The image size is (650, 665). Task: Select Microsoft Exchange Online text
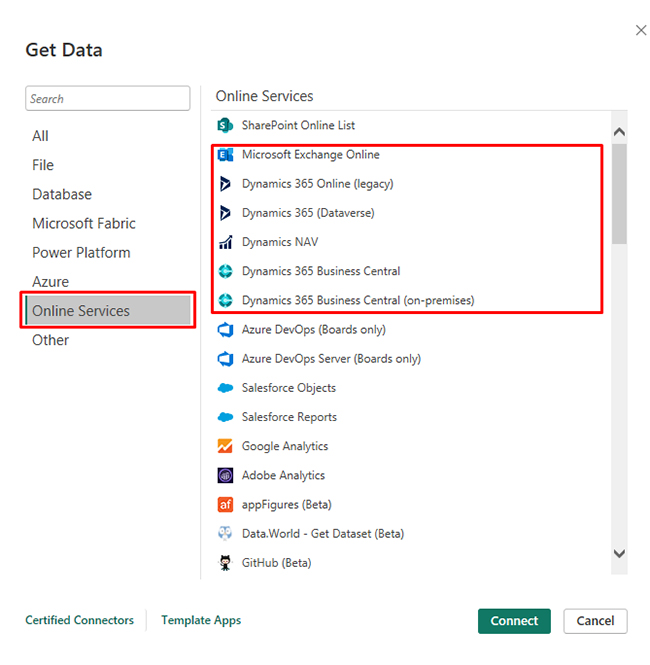point(310,155)
